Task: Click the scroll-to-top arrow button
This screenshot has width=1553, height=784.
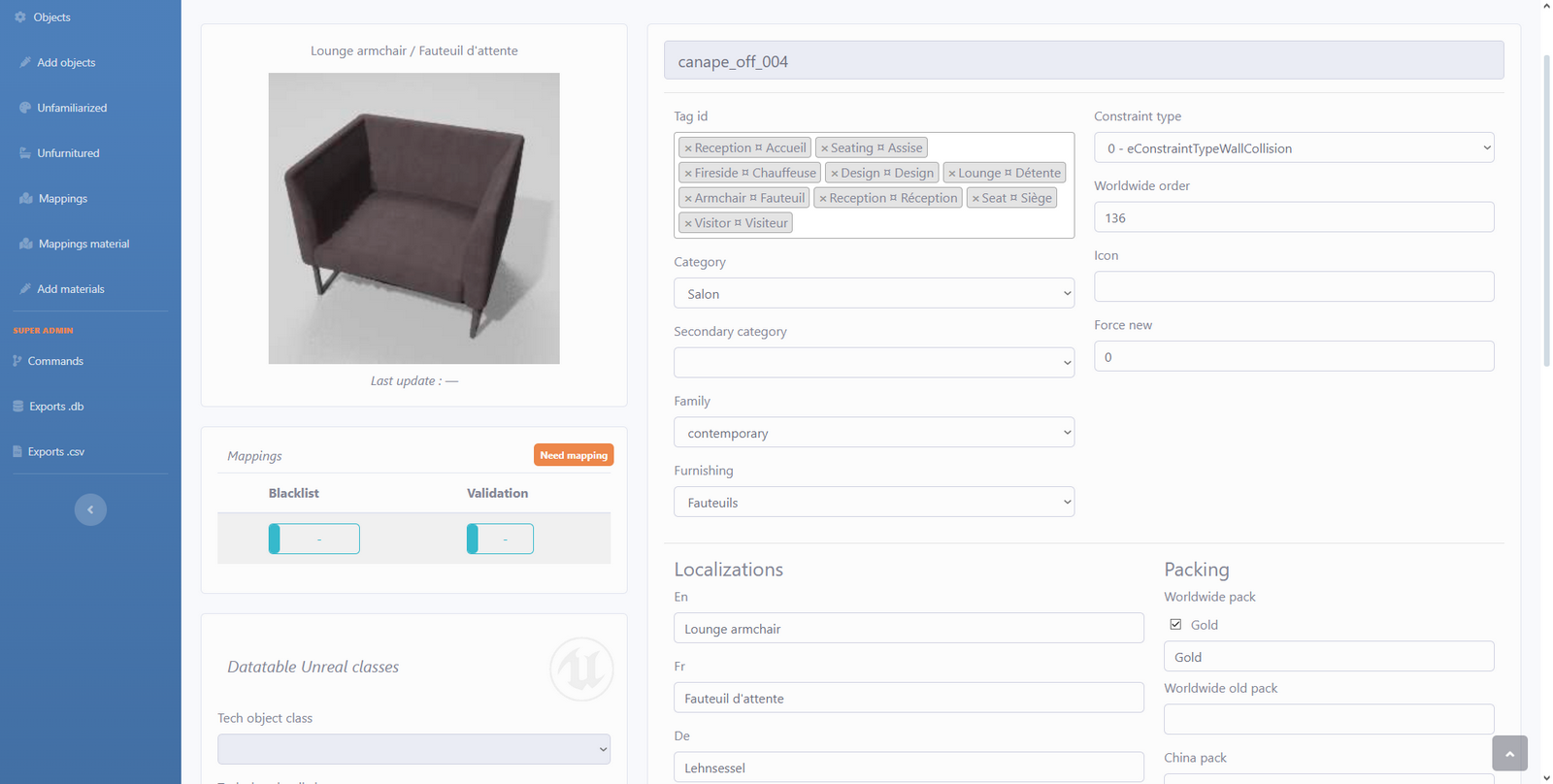Action: point(1509,753)
